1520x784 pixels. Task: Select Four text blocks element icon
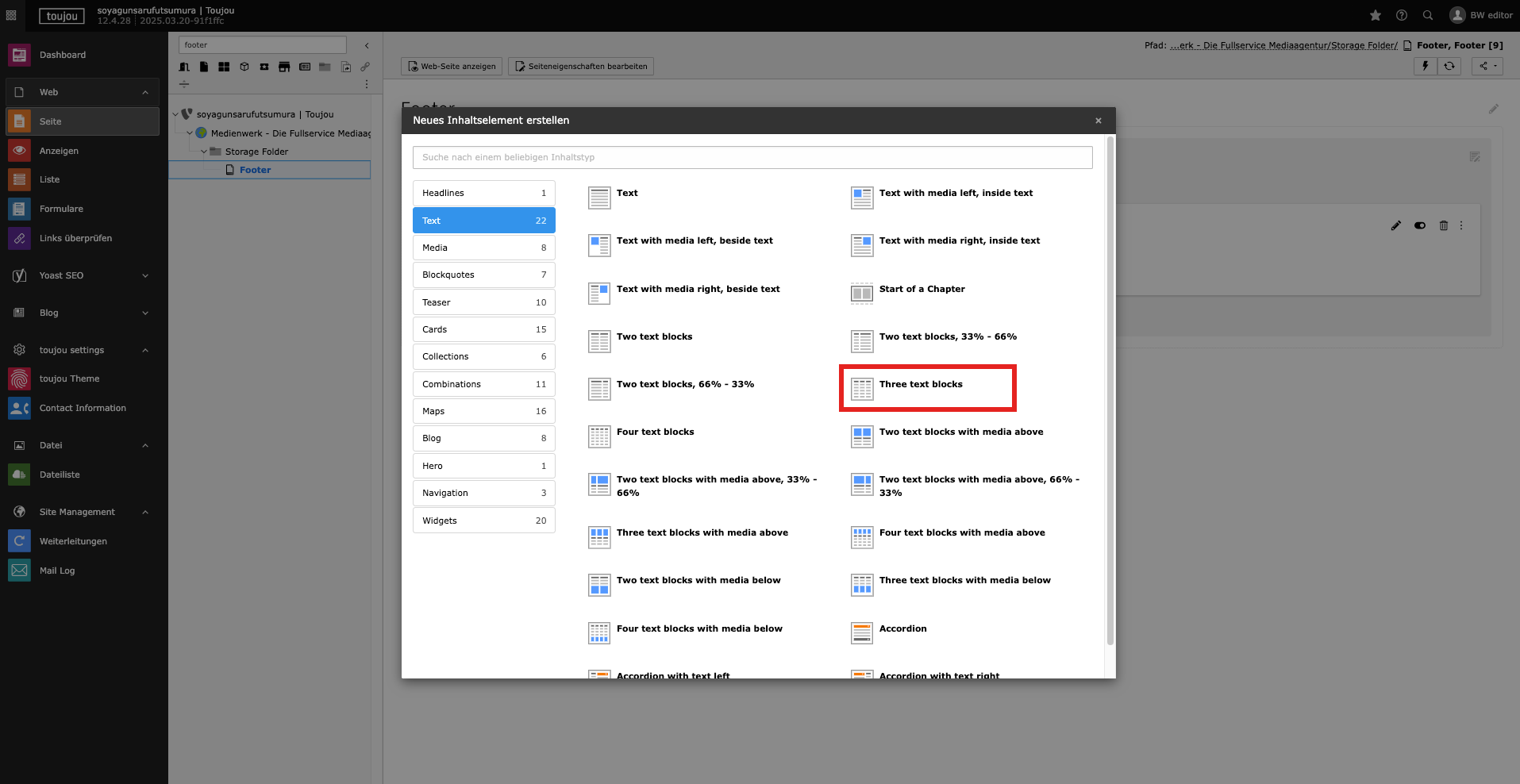pos(599,436)
